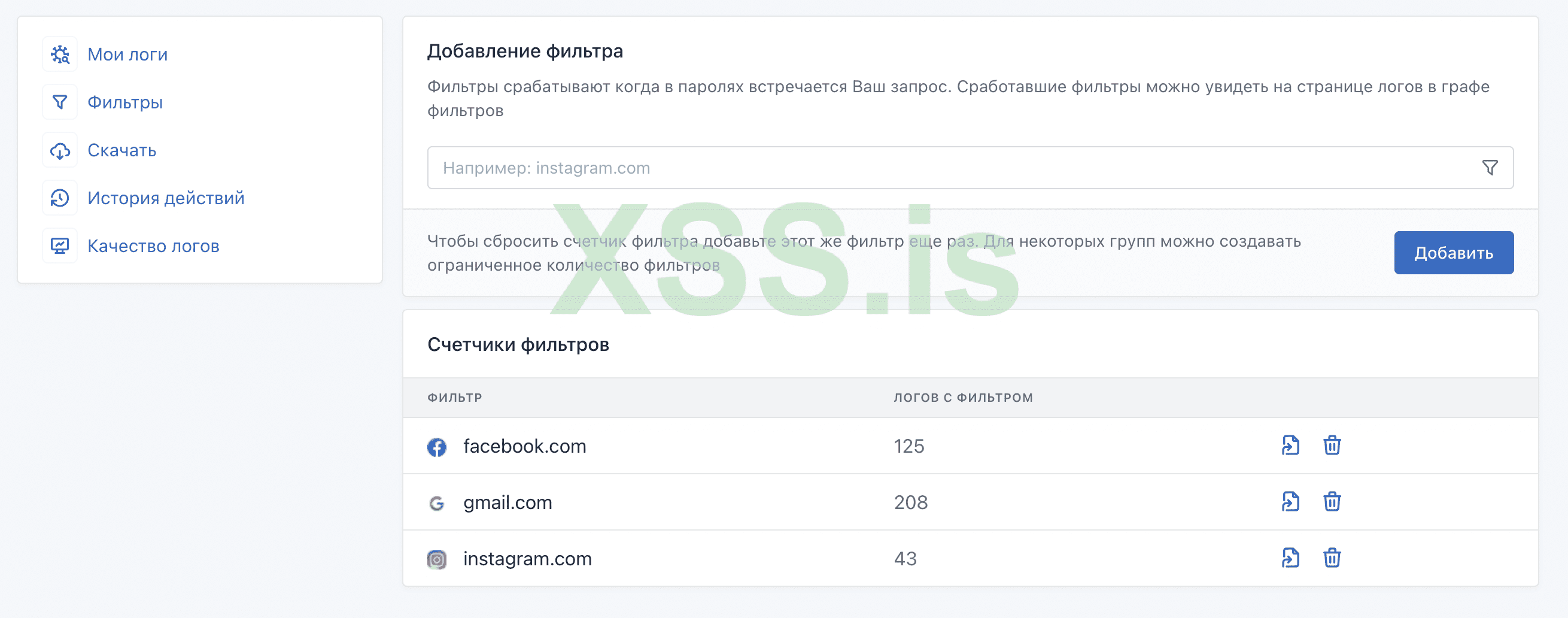Viewport: 1568px width, 618px height.
Task: Click the instagram.com filter name
Action: point(527,558)
